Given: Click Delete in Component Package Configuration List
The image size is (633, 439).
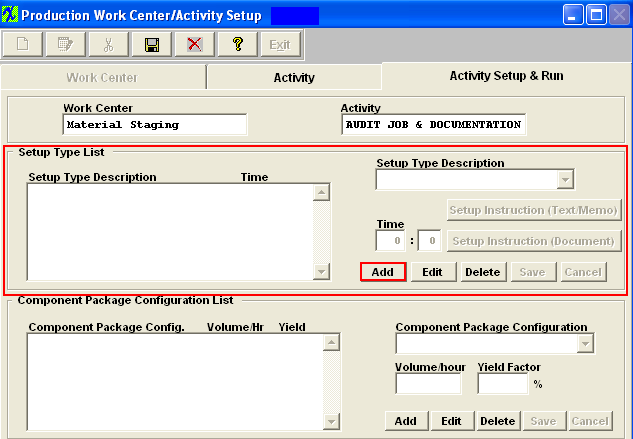Looking at the screenshot, I should click(x=498, y=421).
